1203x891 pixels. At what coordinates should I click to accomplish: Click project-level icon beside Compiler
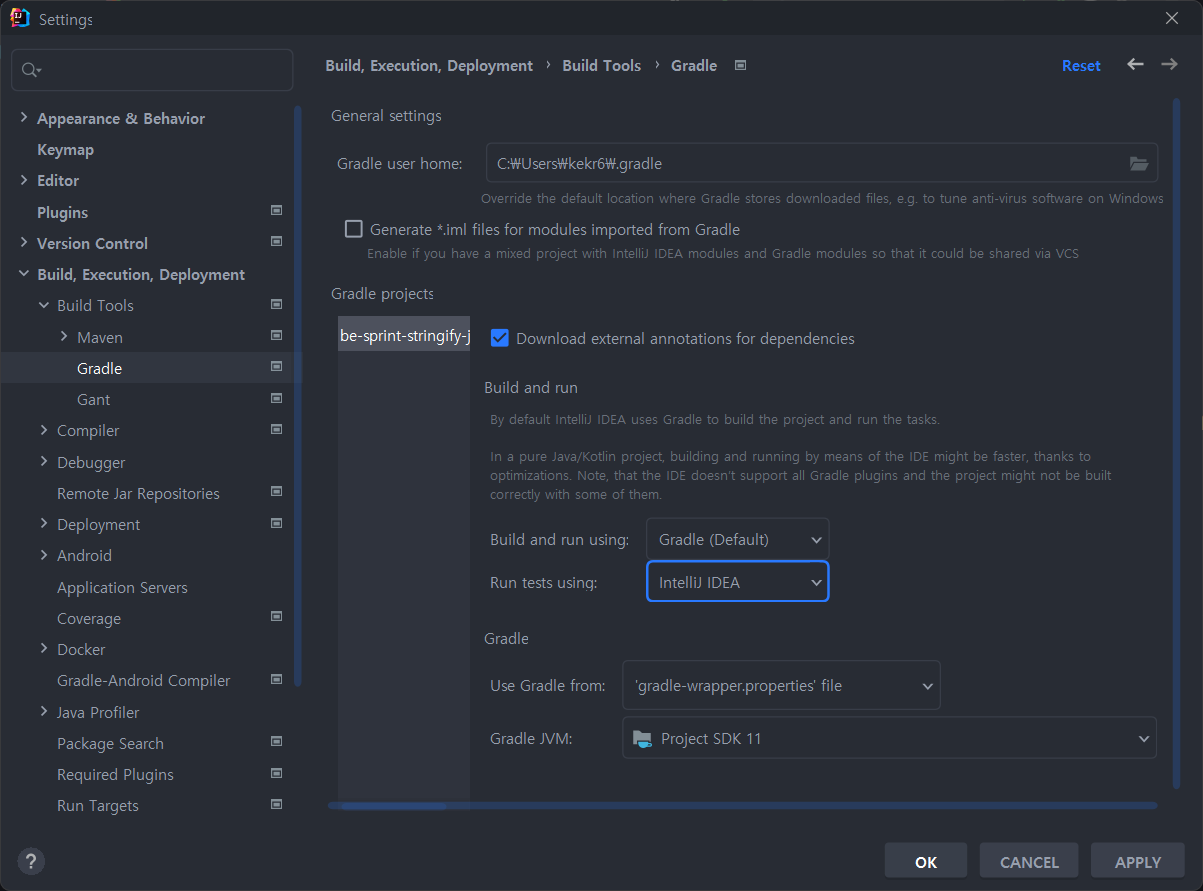277,429
